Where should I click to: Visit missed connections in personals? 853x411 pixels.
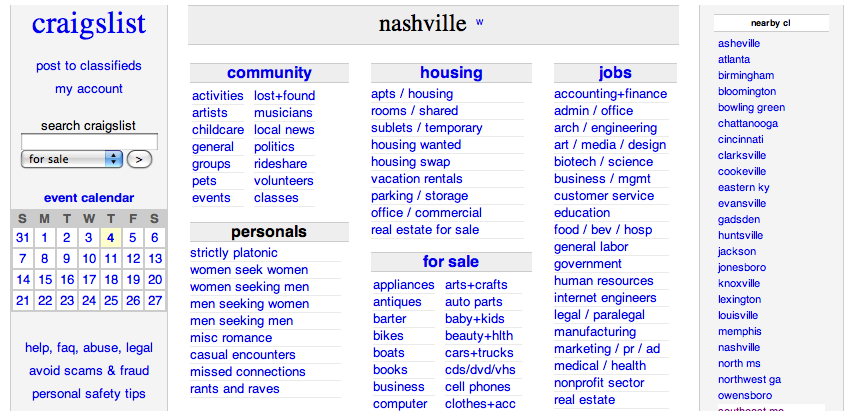click(248, 372)
